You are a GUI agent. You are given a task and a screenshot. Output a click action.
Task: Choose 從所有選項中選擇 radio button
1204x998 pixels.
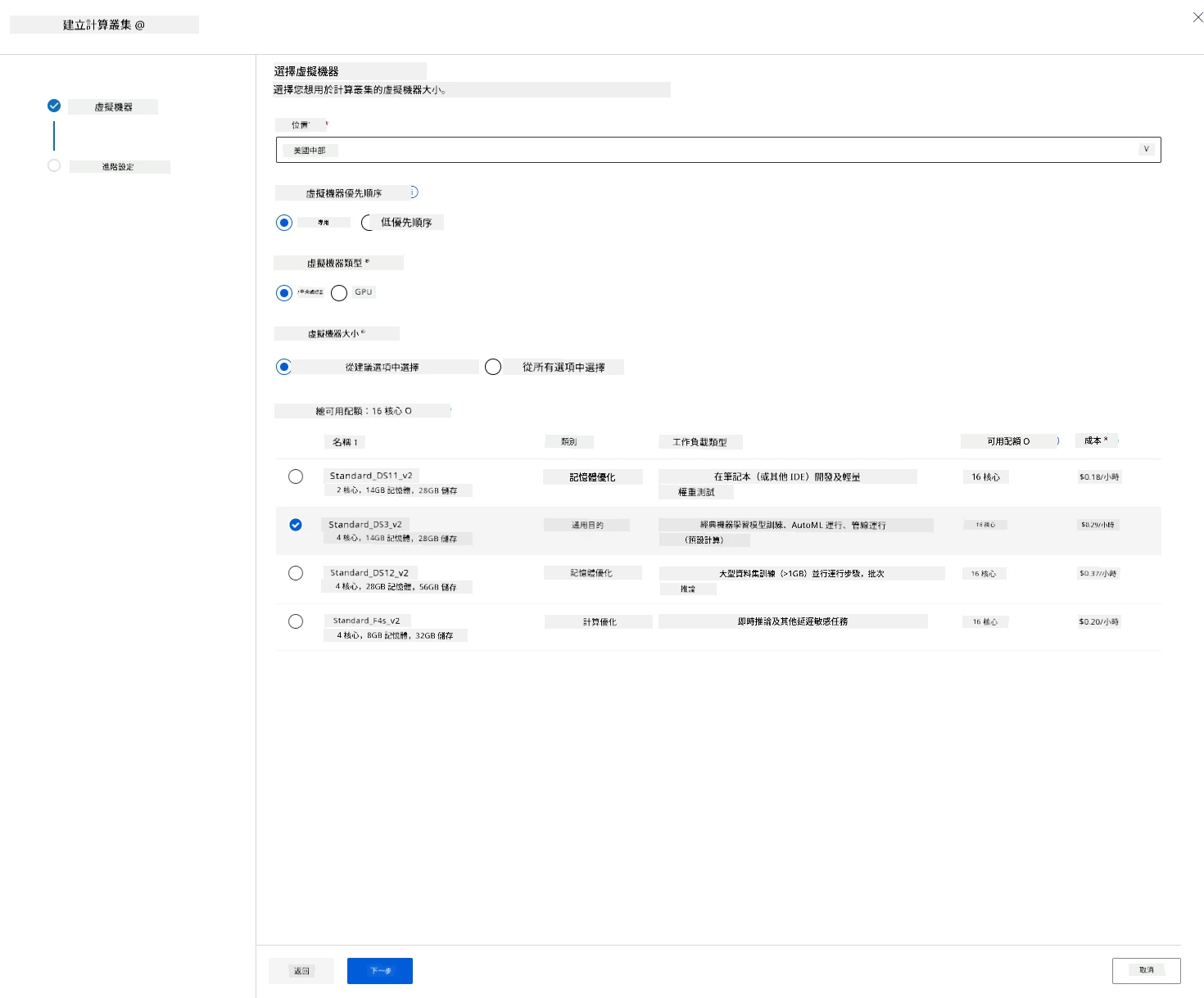tap(493, 367)
